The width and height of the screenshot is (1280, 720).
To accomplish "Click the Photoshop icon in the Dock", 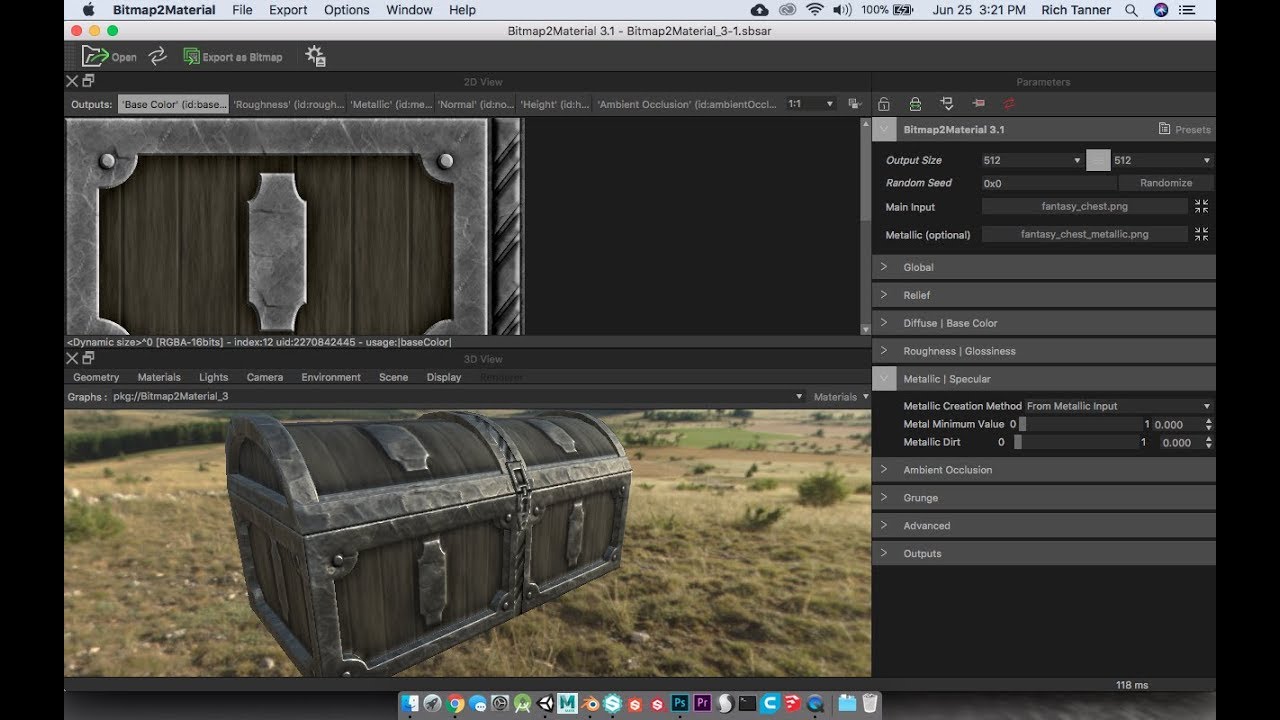I will (679, 703).
